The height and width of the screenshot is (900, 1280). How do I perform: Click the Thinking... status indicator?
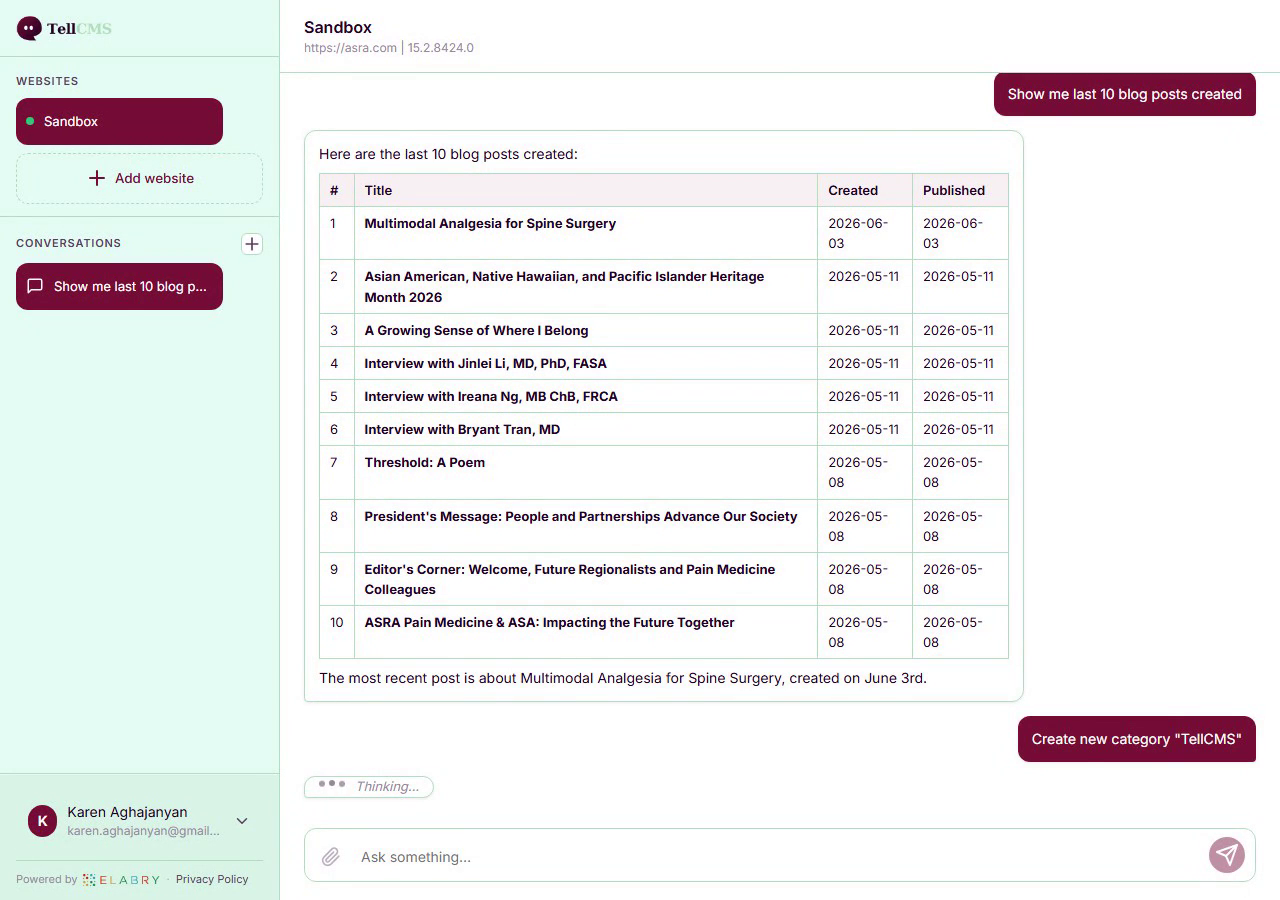(x=369, y=786)
